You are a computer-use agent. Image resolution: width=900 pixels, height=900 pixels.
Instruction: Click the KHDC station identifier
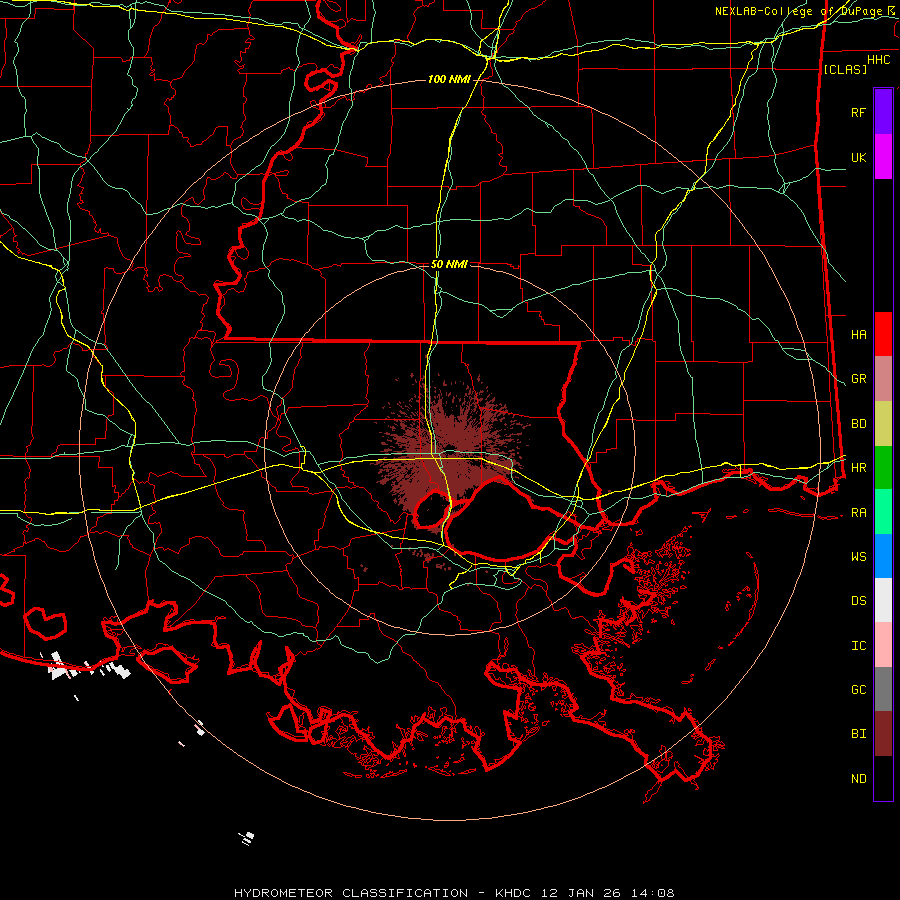(514, 893)
